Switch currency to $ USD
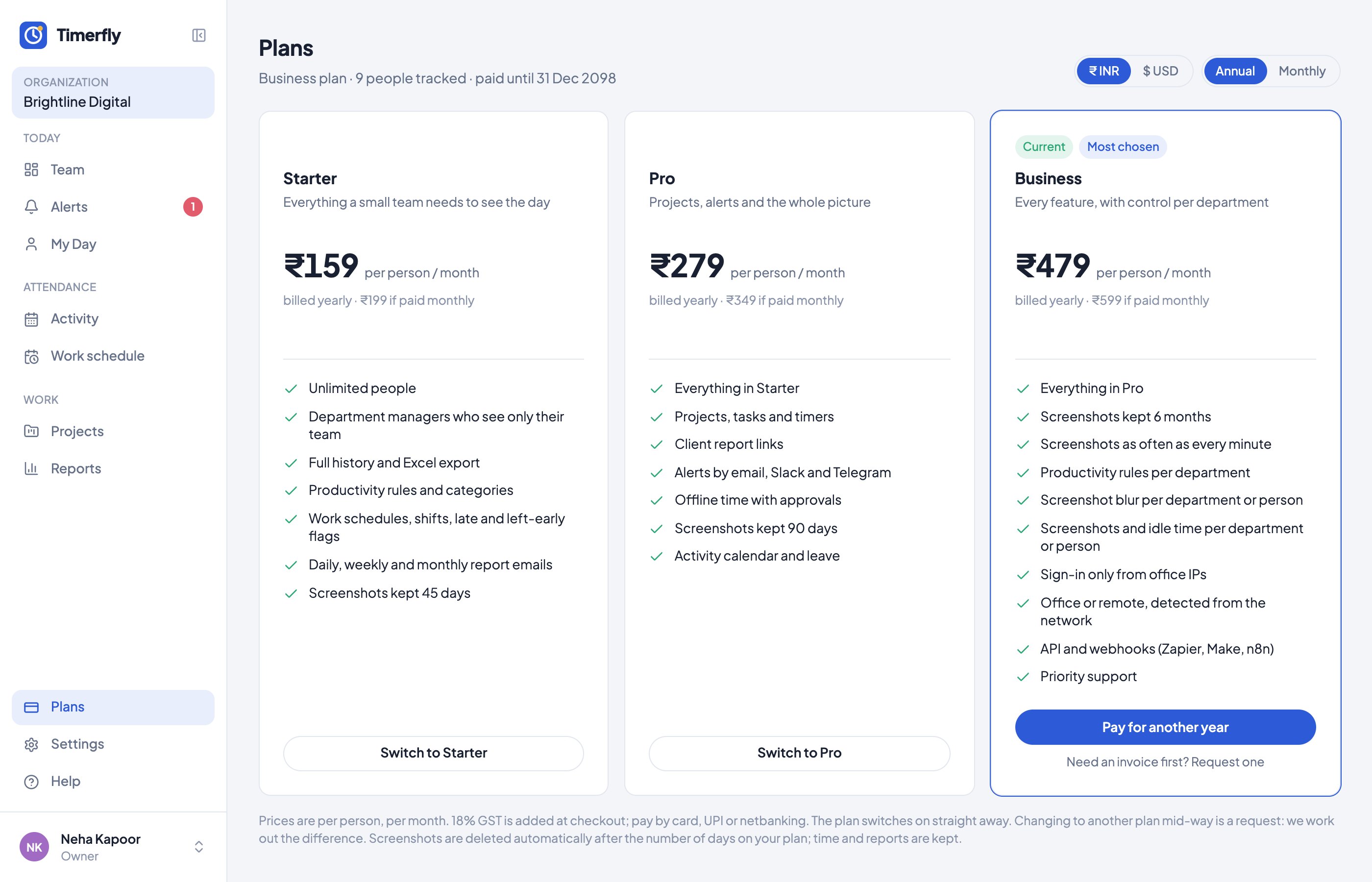1372x882 pixels. 1160,71
